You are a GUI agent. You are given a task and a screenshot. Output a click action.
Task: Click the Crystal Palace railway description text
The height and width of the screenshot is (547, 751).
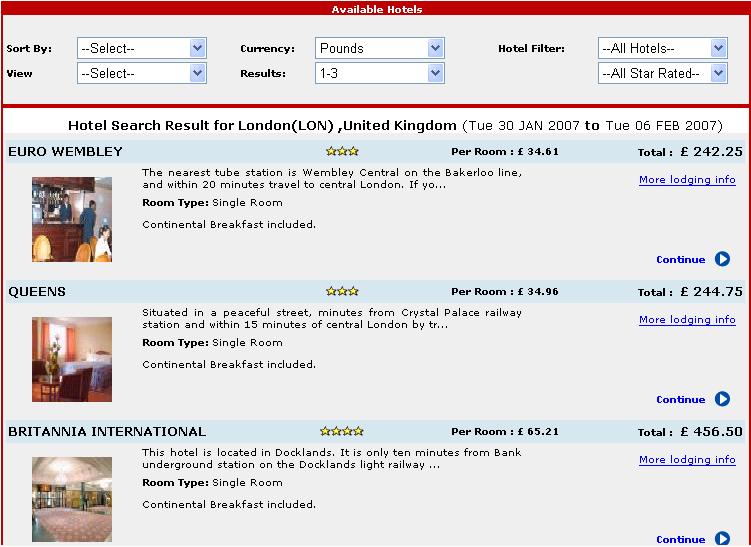pyautogui.click(x=332, y=318)
